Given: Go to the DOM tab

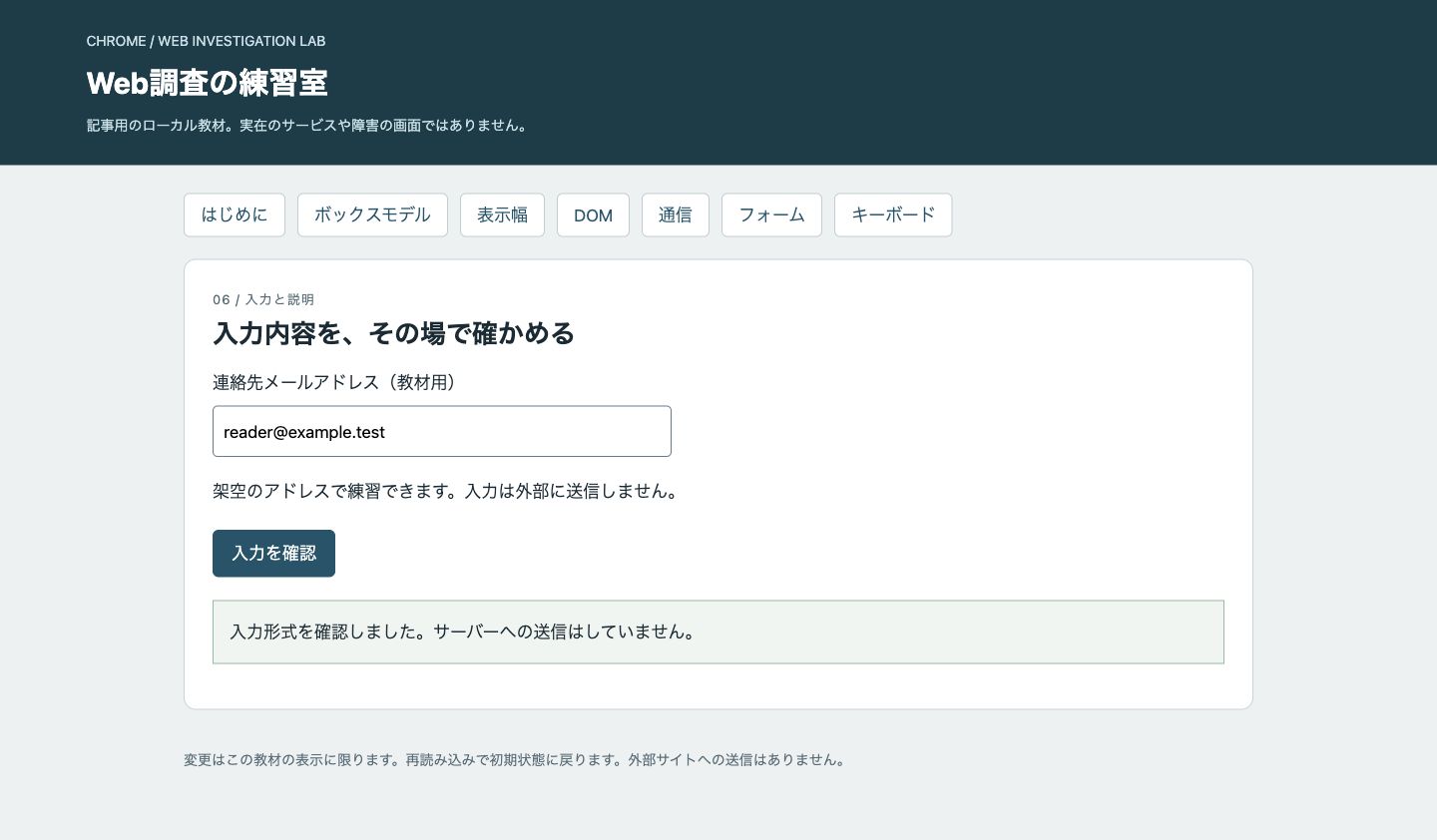Looking at the screenshot, I should pos(593,214).
